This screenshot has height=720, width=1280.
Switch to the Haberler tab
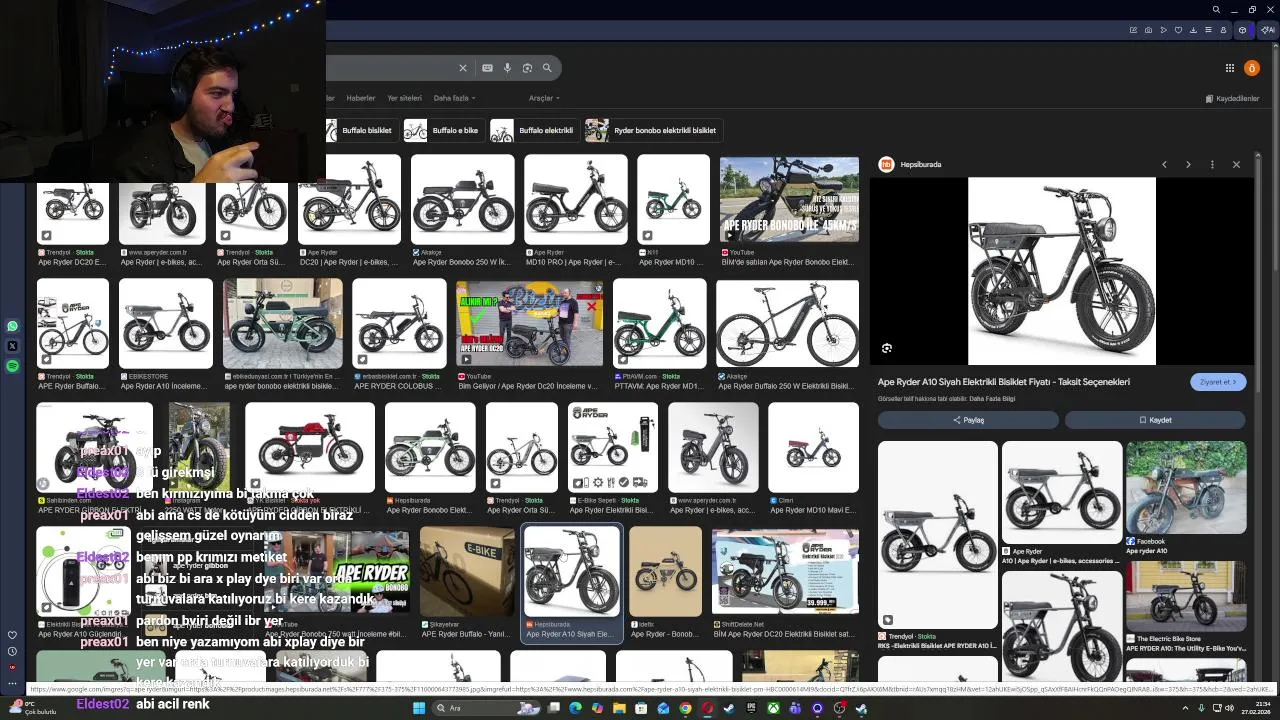pos(360,98)
